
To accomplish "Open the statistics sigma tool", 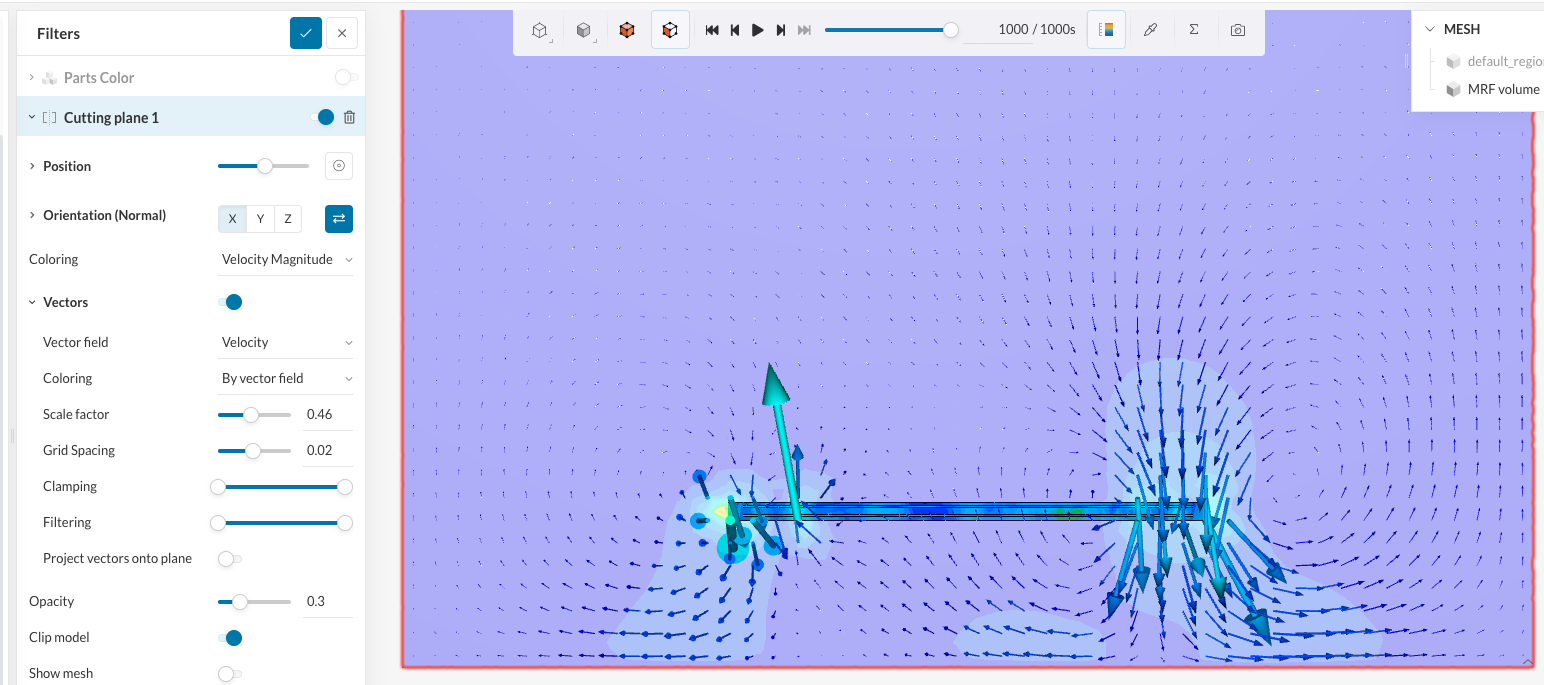I will (x=1194, y=30).
